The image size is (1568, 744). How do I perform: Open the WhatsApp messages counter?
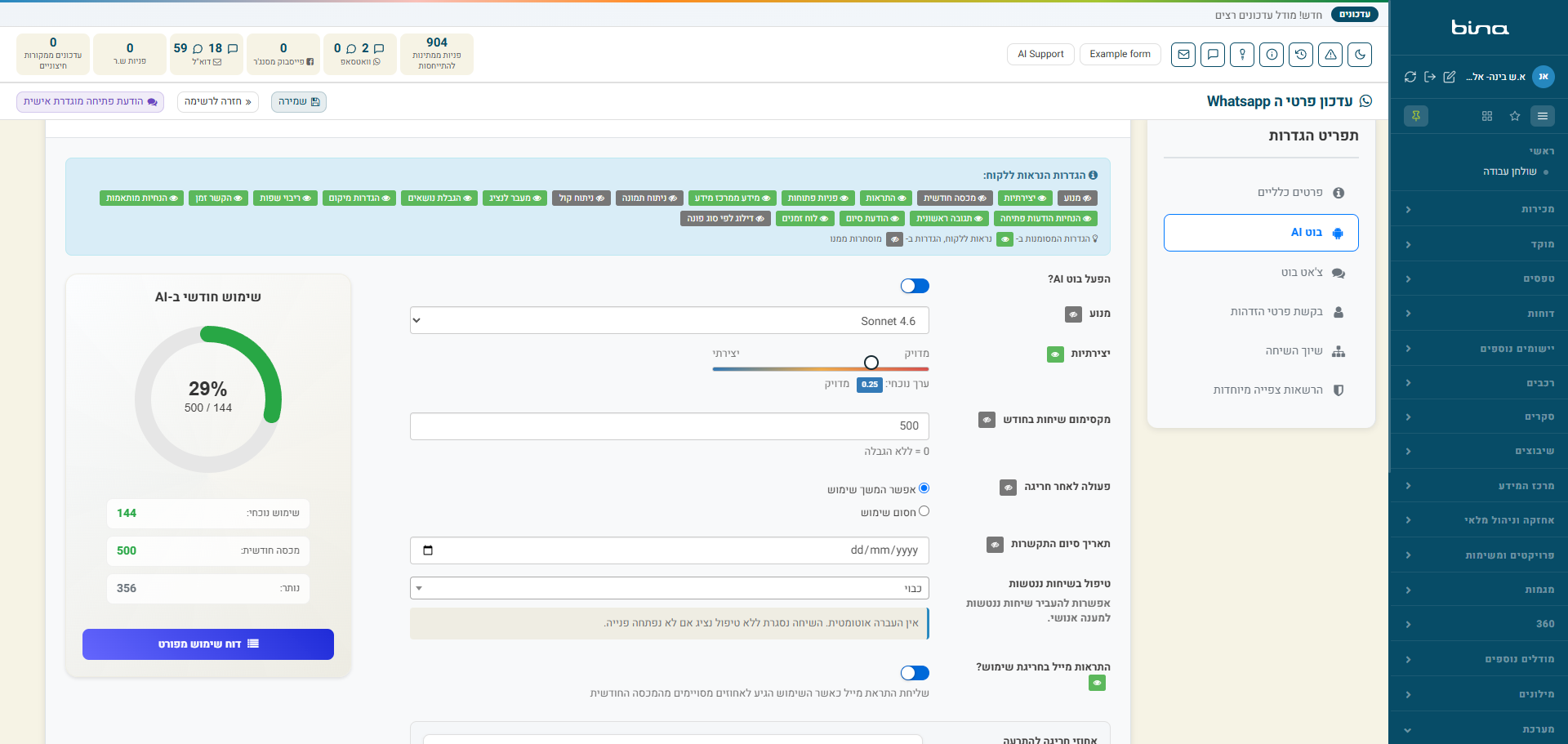pyautogui.click(x=360, y=54)
